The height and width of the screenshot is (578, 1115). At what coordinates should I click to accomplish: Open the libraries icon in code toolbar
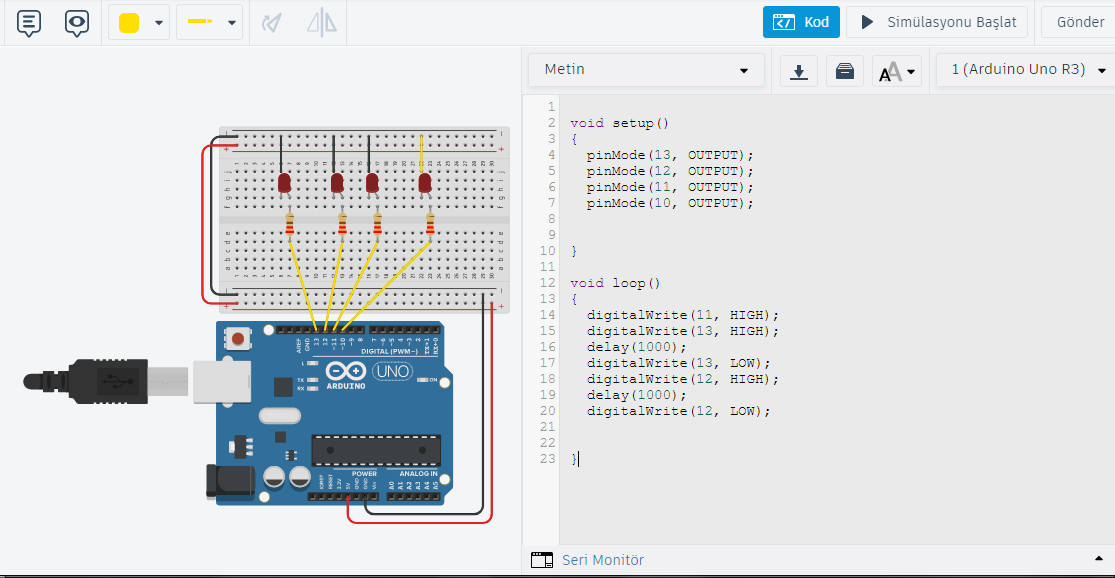click(x=844, y=71)
